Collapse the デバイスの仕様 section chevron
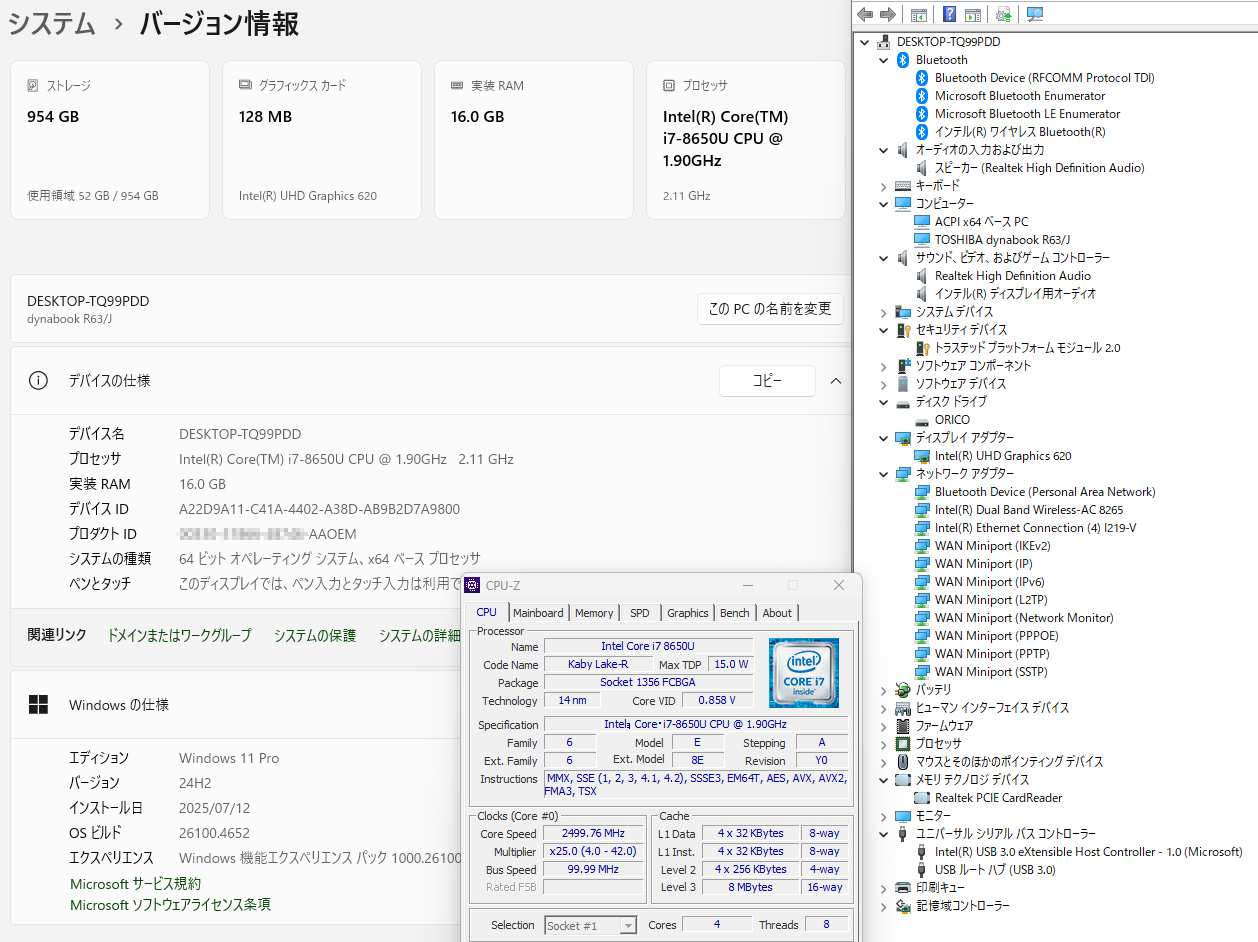This screenshot has width=1258, height=942. 836,381
